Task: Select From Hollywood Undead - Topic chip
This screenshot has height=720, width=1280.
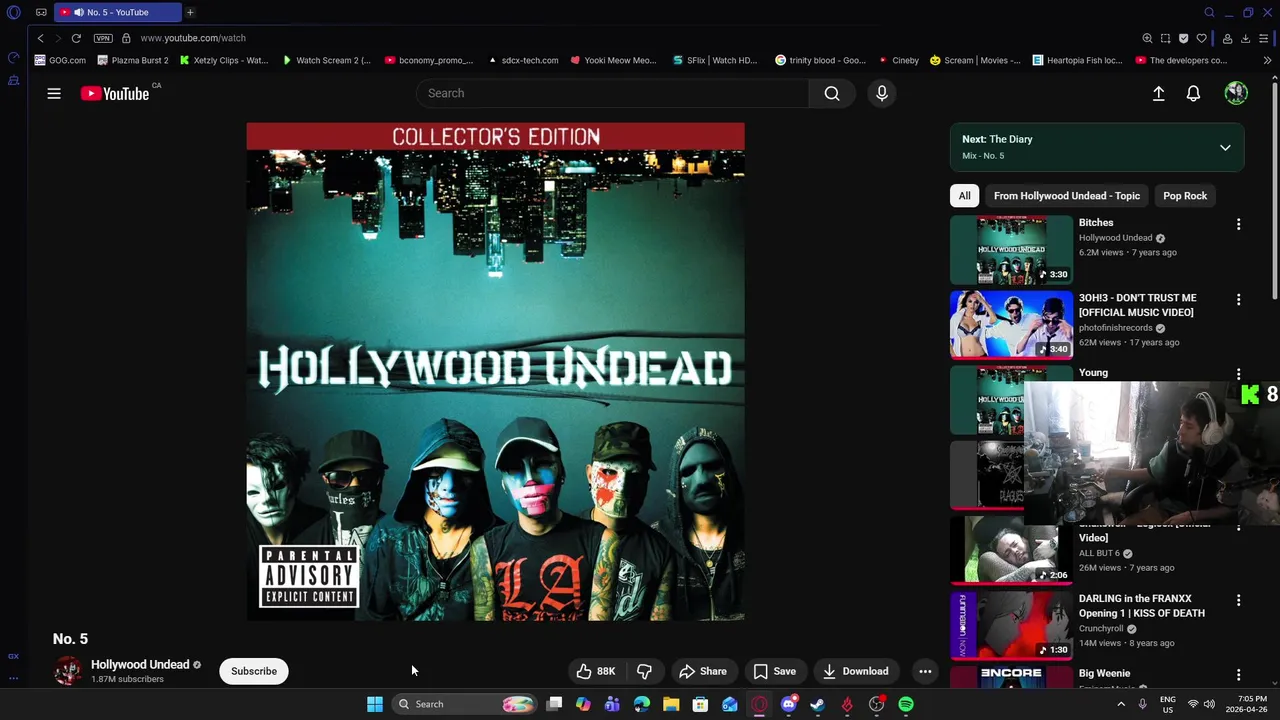Action: click(x=1066, y=196)
